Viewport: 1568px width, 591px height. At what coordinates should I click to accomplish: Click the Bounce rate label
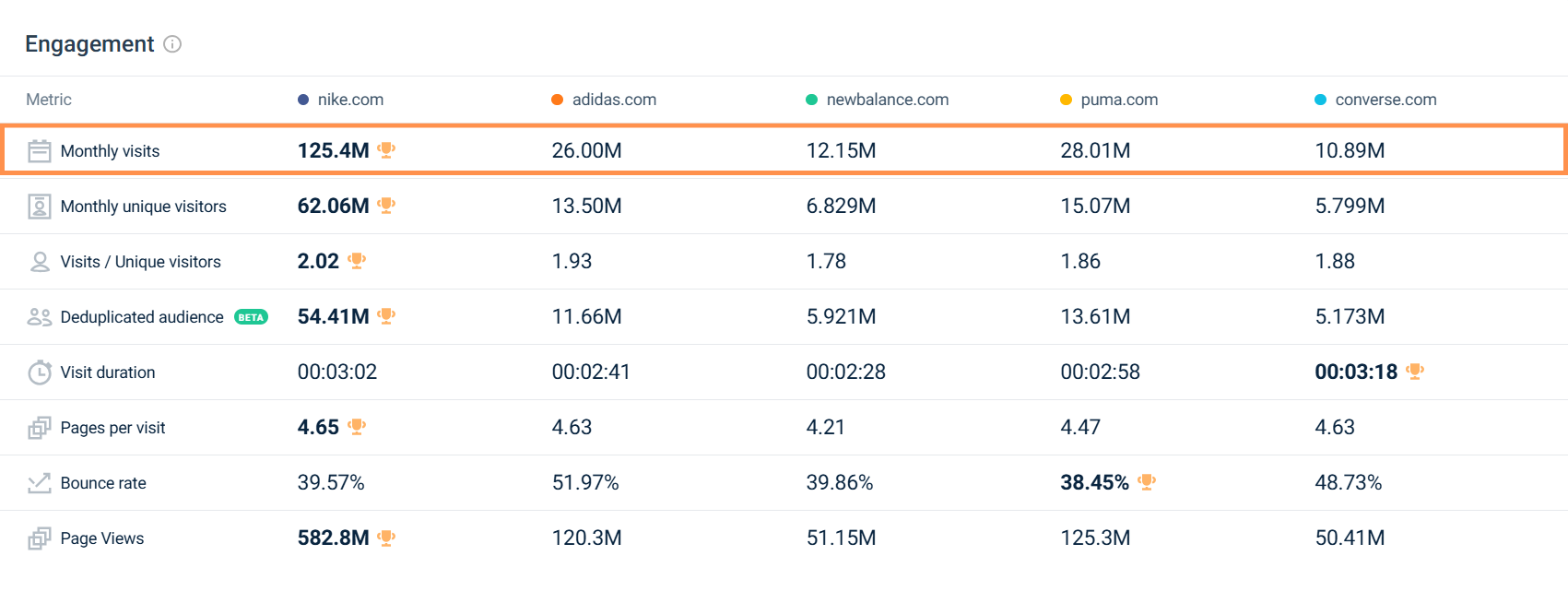(x=103, y=483)
